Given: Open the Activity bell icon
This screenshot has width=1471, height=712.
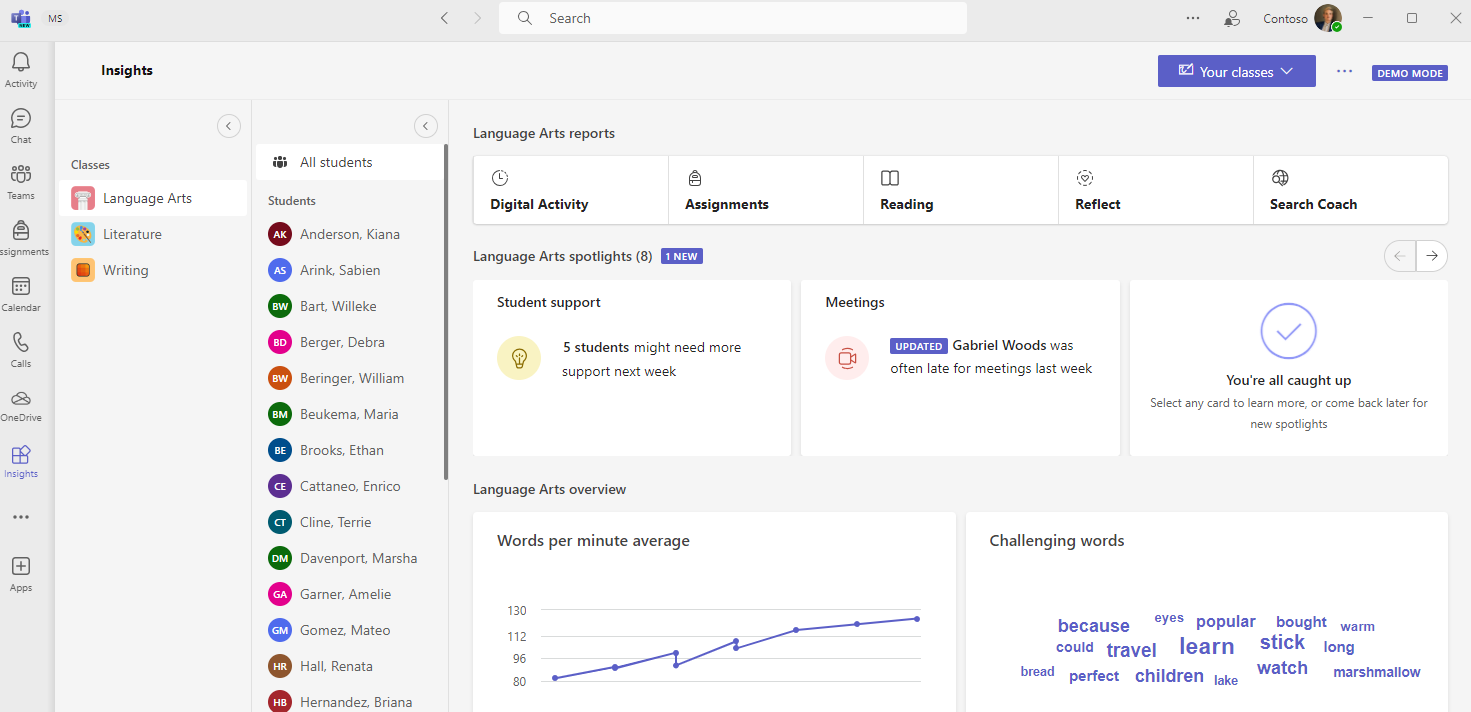Looking at the screenshot, I should pos(21,63).
